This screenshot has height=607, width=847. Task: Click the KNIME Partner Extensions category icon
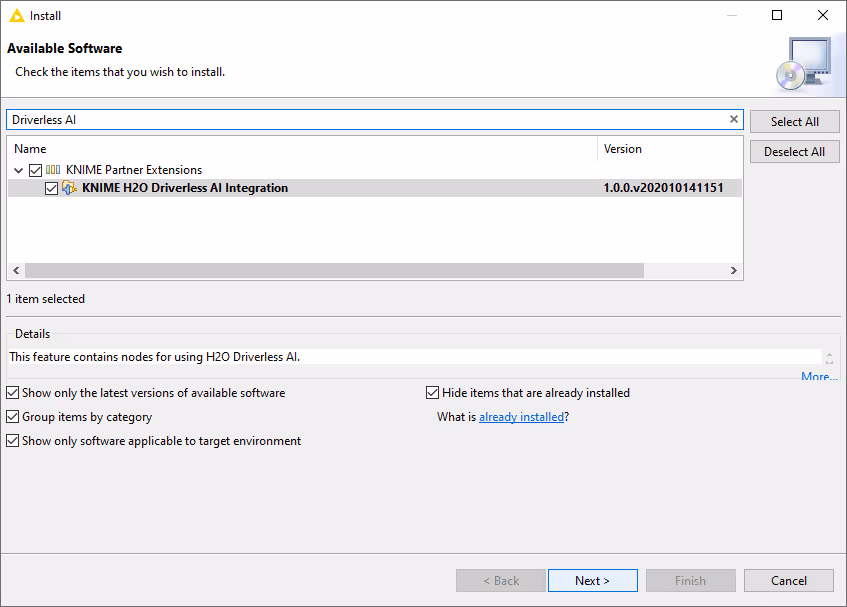(54, 170)
